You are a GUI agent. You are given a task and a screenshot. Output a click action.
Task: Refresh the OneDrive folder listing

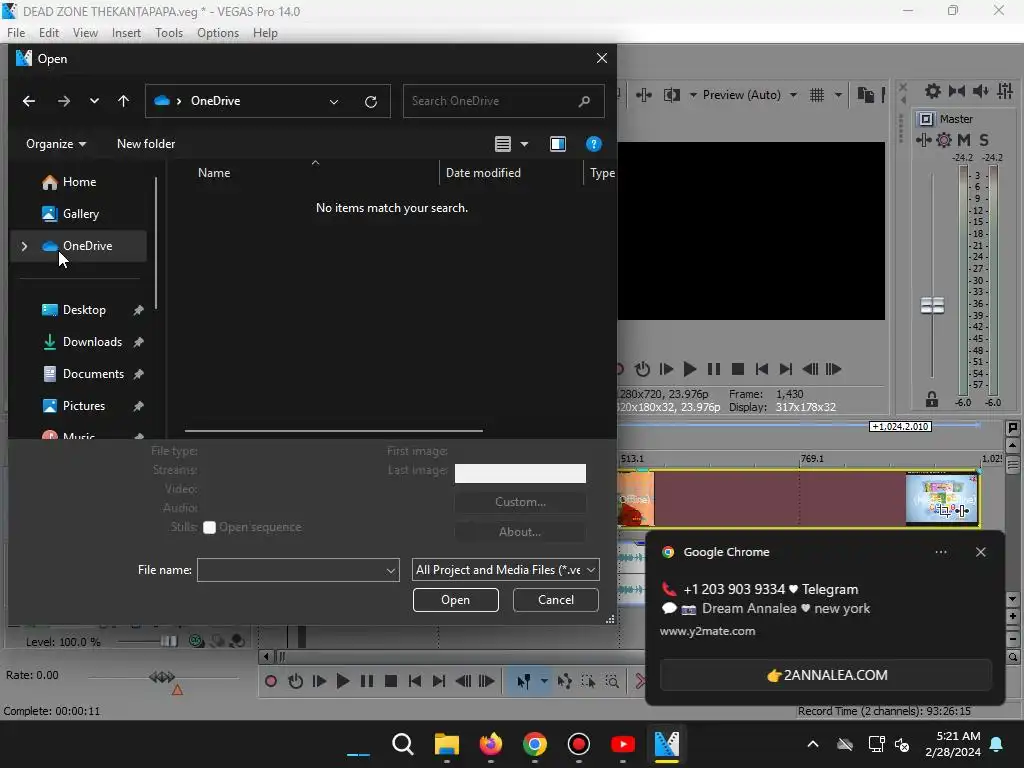coord(371,102)
